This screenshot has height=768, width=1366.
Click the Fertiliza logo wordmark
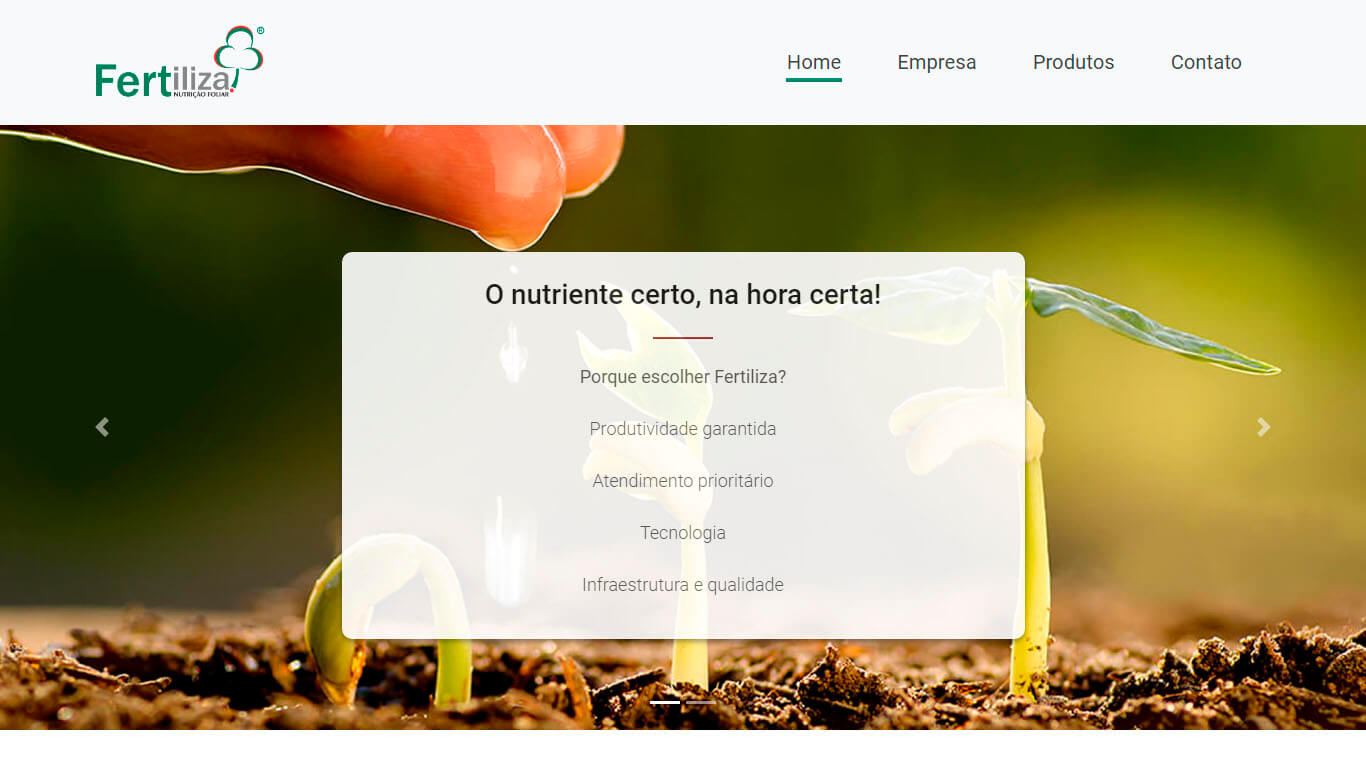click(x=166, y=80)
